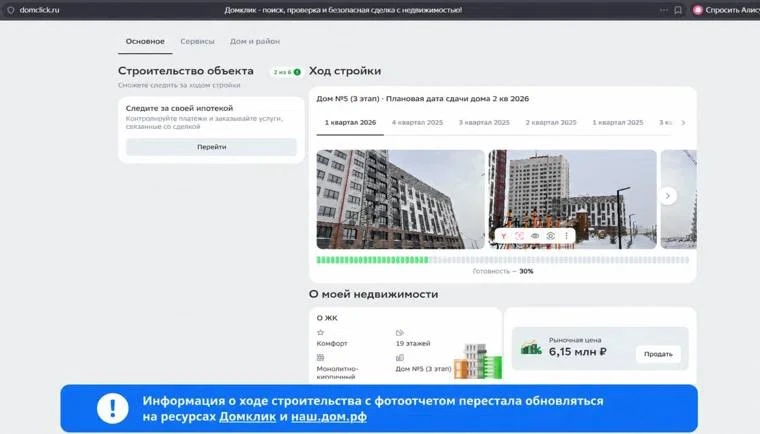
Task: Click the shield icon beside the domclick.ru address
Action: 10,10
